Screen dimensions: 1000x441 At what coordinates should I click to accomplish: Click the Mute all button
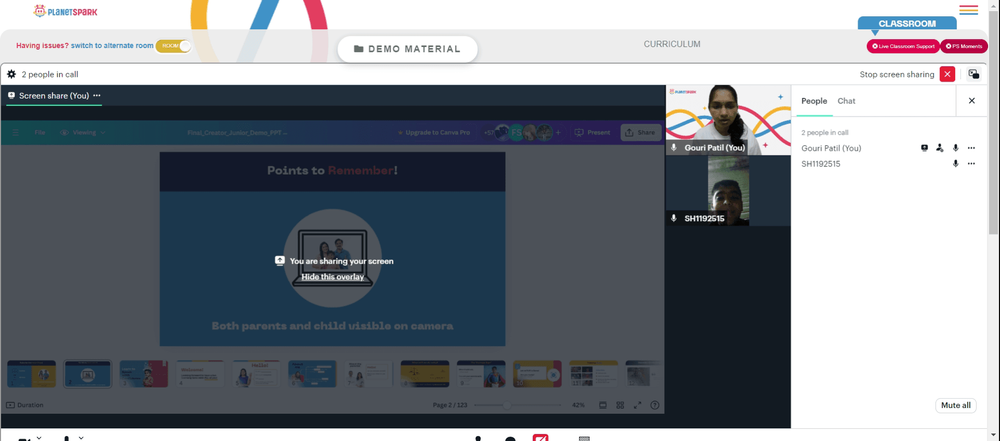pyautogui.click(x=955, y=405)
